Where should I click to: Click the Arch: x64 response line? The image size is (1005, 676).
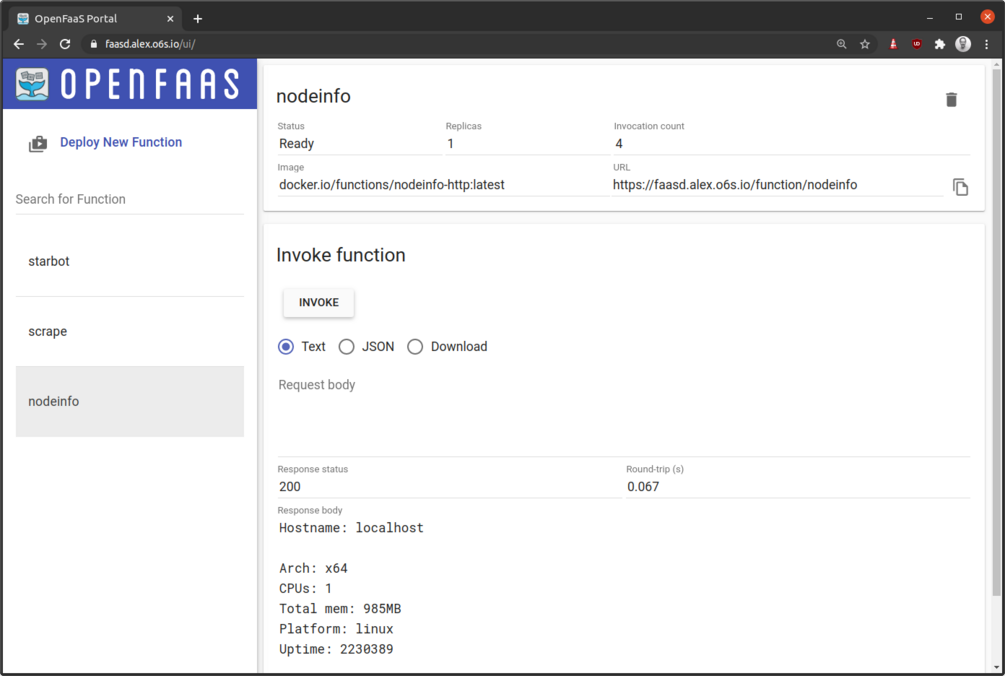click(313, 568)
